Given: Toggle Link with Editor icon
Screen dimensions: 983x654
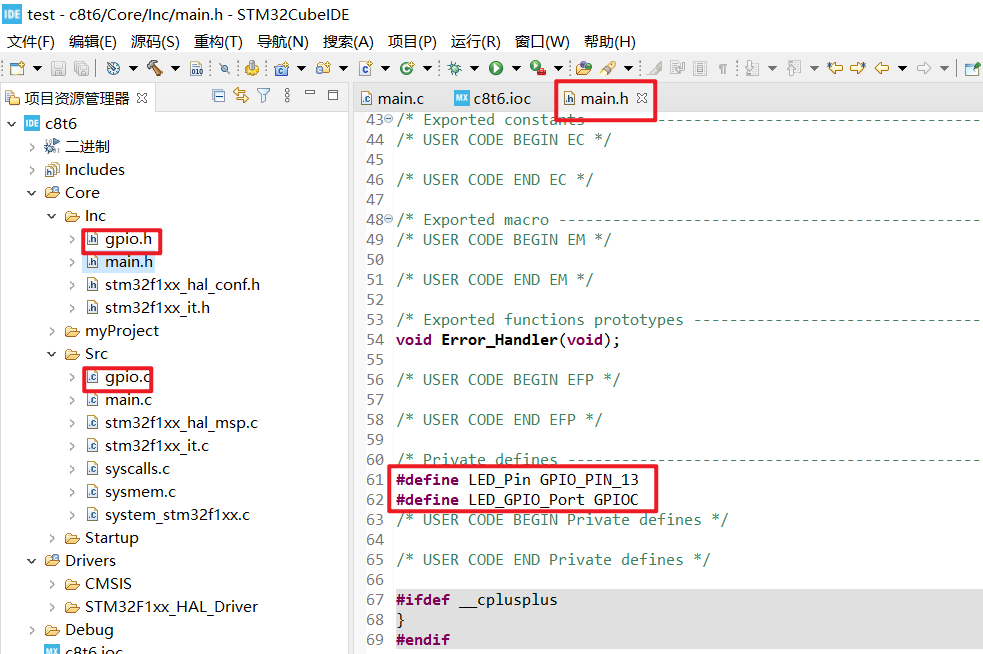Looking at the screenshot, I should click(241, 95).
